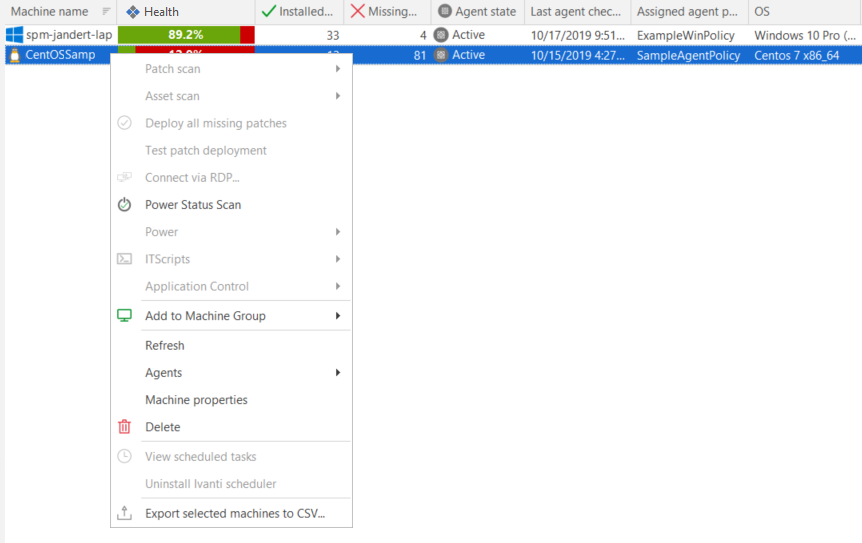The height and width of the screenshot is (543, 862).
Task: Select the CentOSSamp machine name
Action: pyautogui.click(x=60, y=55)
